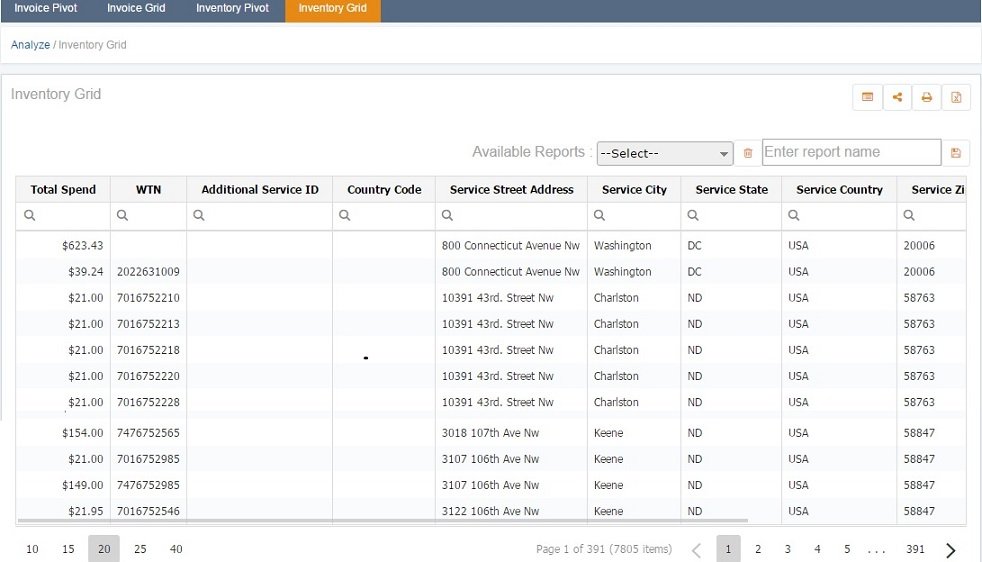Click search icon under Service City

[599, 215]
